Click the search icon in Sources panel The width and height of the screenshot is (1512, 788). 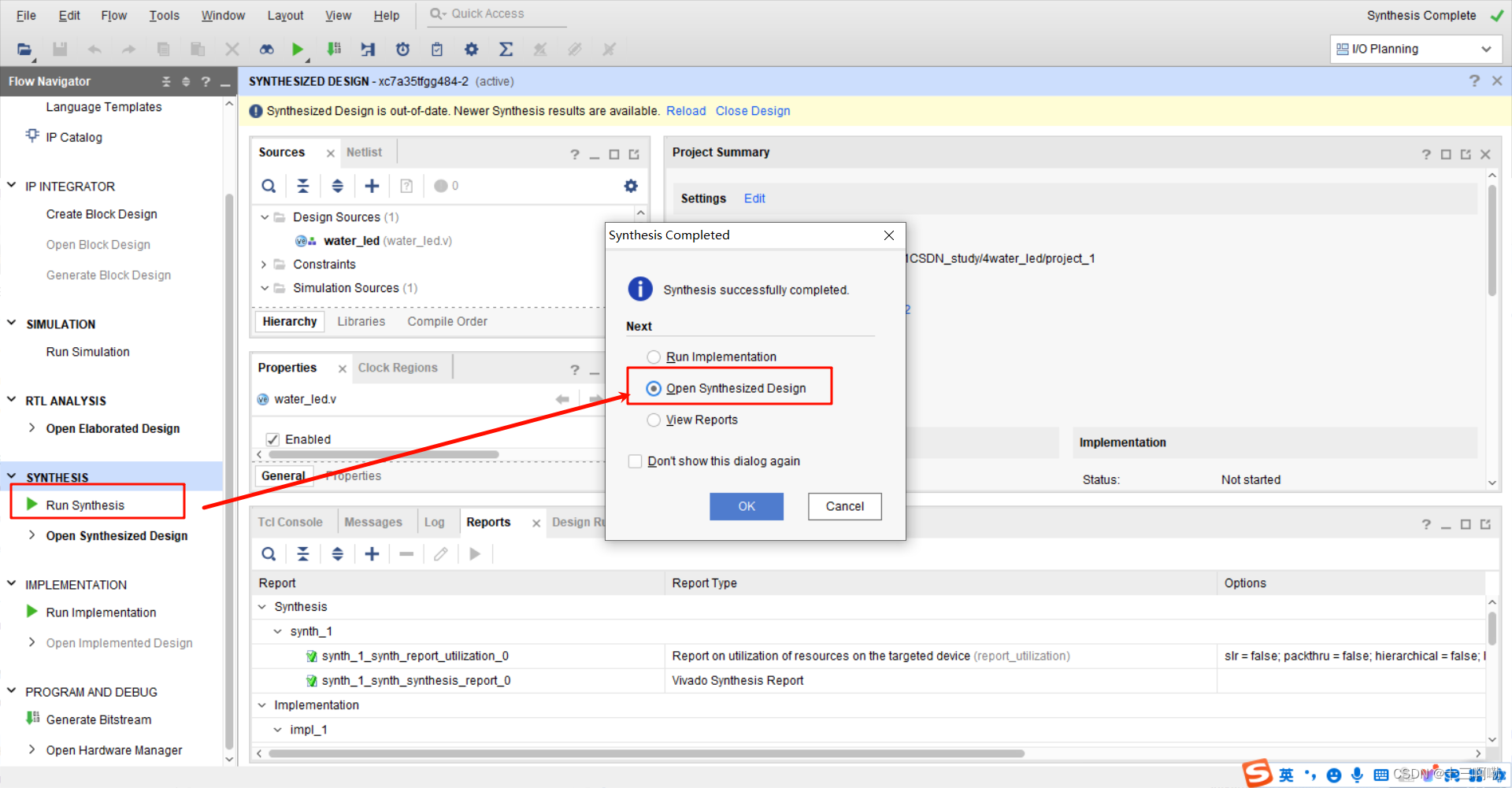coord(269,186)
